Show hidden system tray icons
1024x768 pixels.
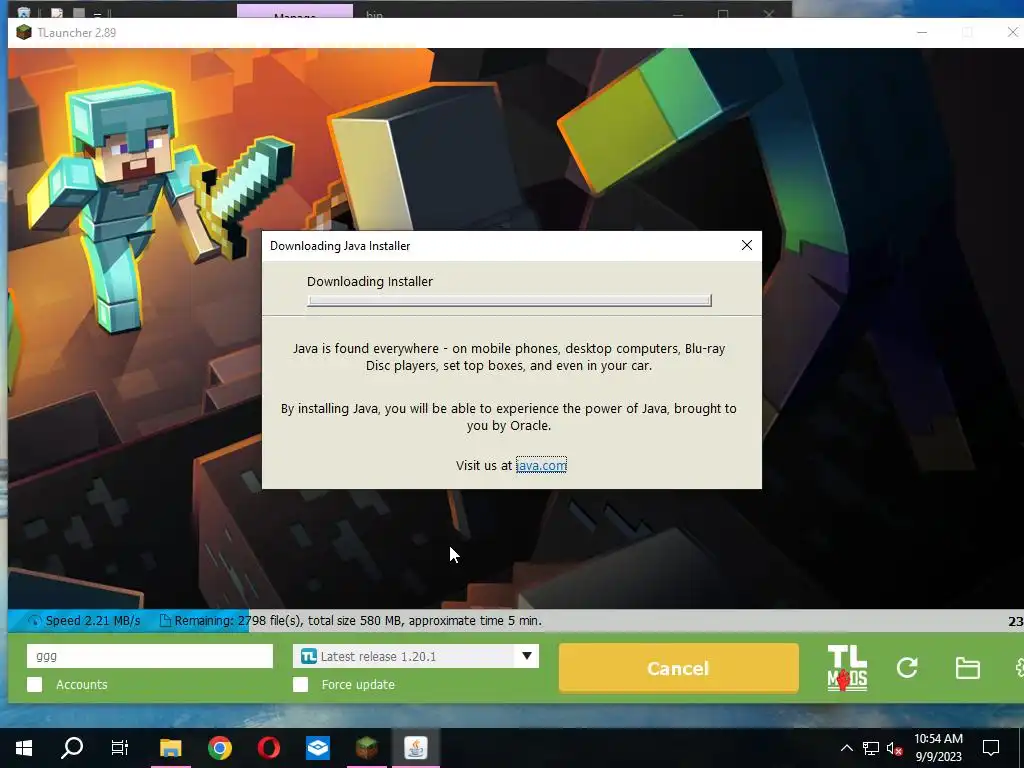pos(846,748)
